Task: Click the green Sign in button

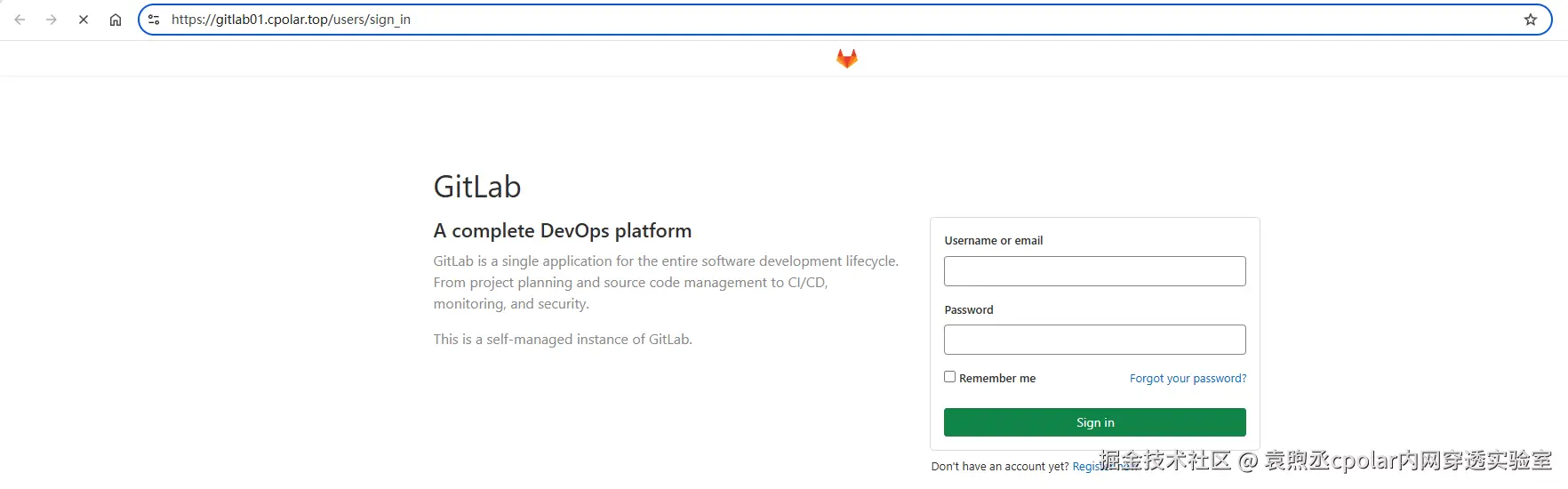Action: click(x=1095, y=422)
